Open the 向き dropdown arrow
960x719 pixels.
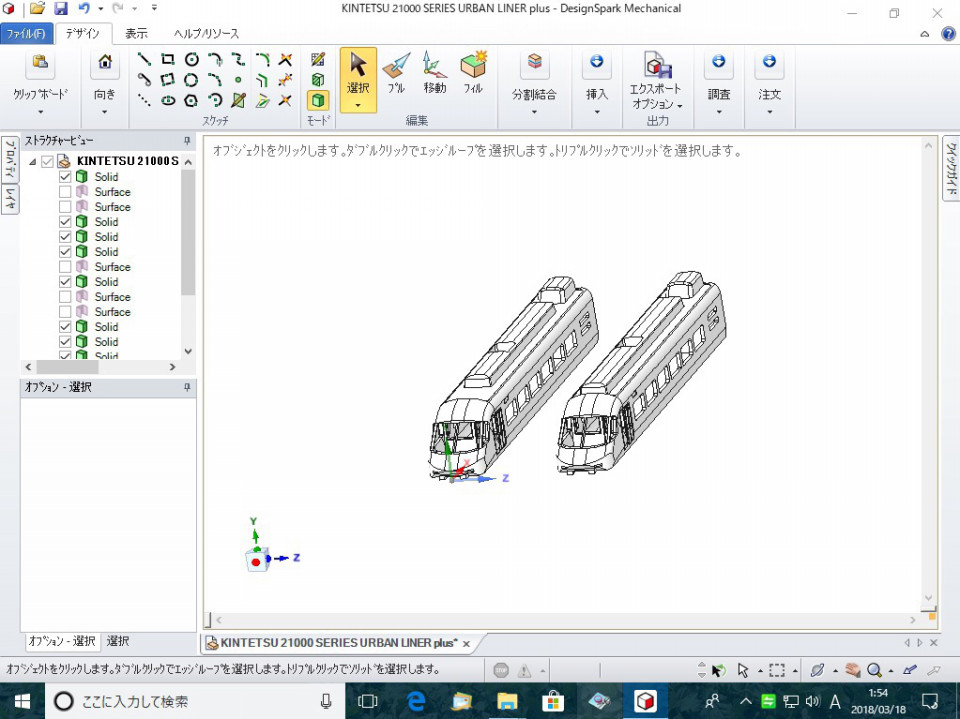pyautogui.click(x=105, y=112)
